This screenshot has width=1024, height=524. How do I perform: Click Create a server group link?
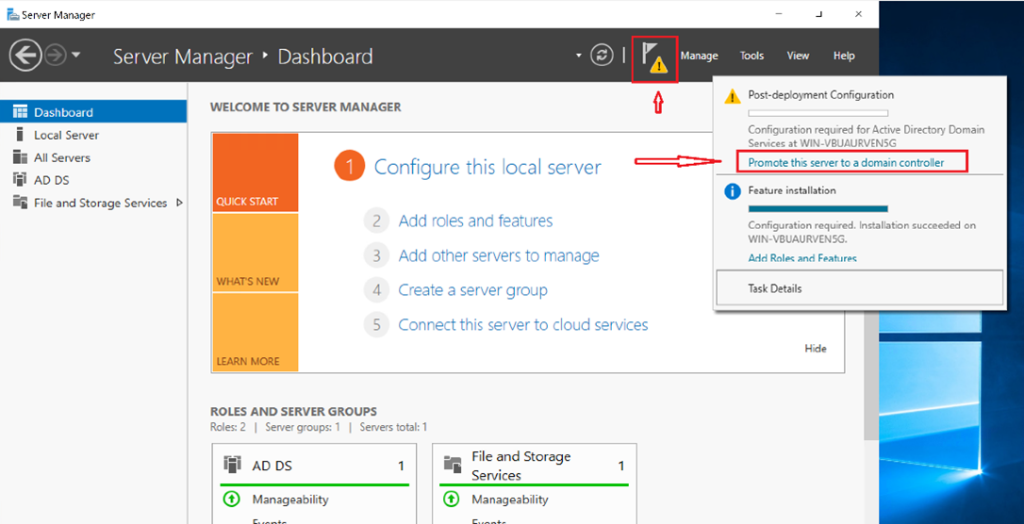(x=473, y=290)
